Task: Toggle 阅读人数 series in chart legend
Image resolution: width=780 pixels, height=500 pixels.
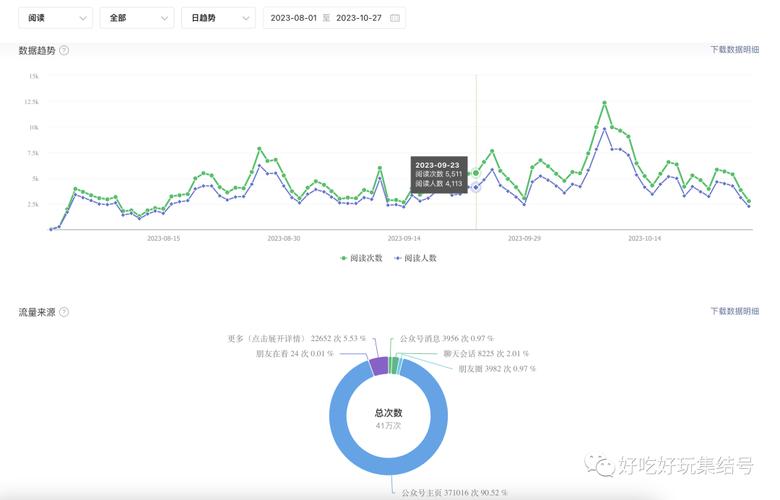Action: (416, 258)
